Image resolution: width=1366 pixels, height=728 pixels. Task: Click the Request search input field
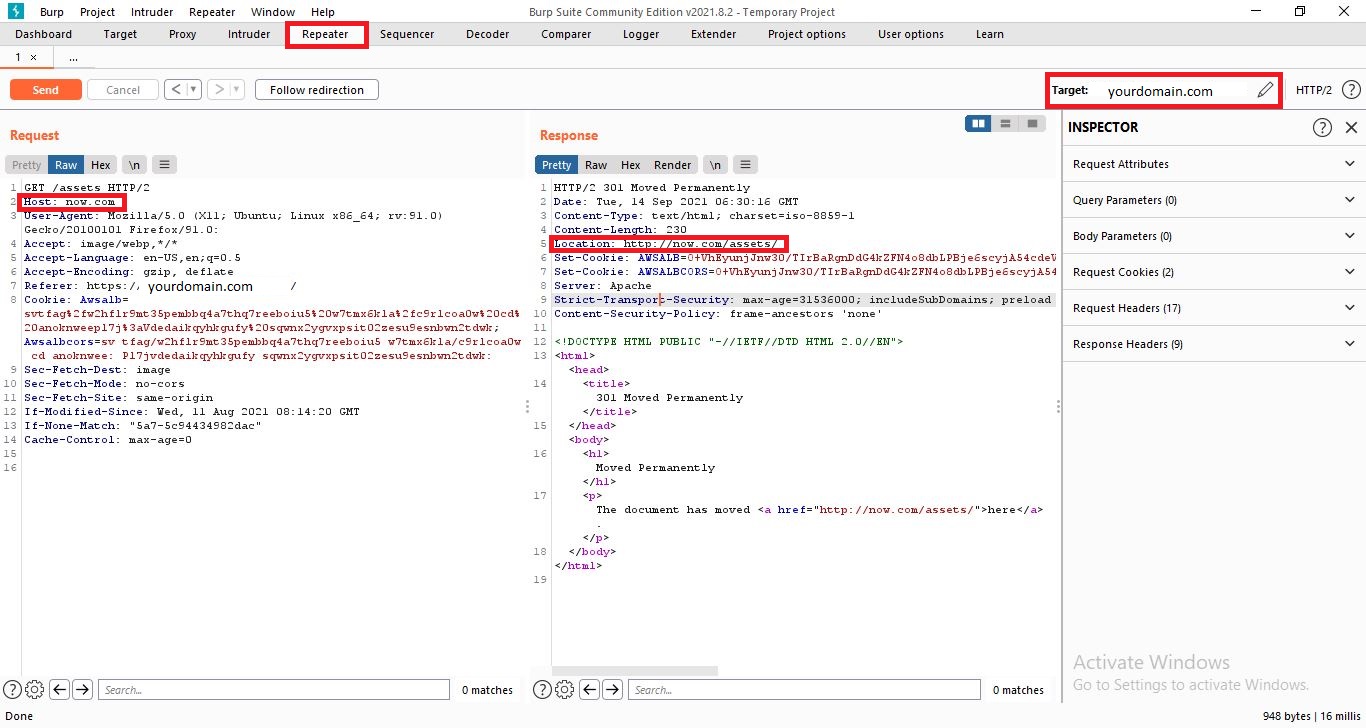275,689
